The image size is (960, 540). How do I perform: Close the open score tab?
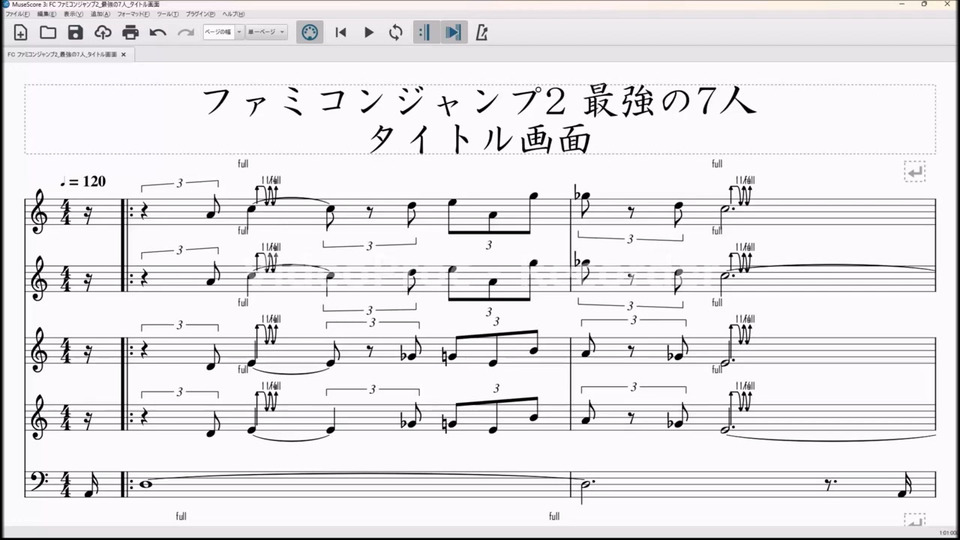pyautogui.click(x=124, y=54)
